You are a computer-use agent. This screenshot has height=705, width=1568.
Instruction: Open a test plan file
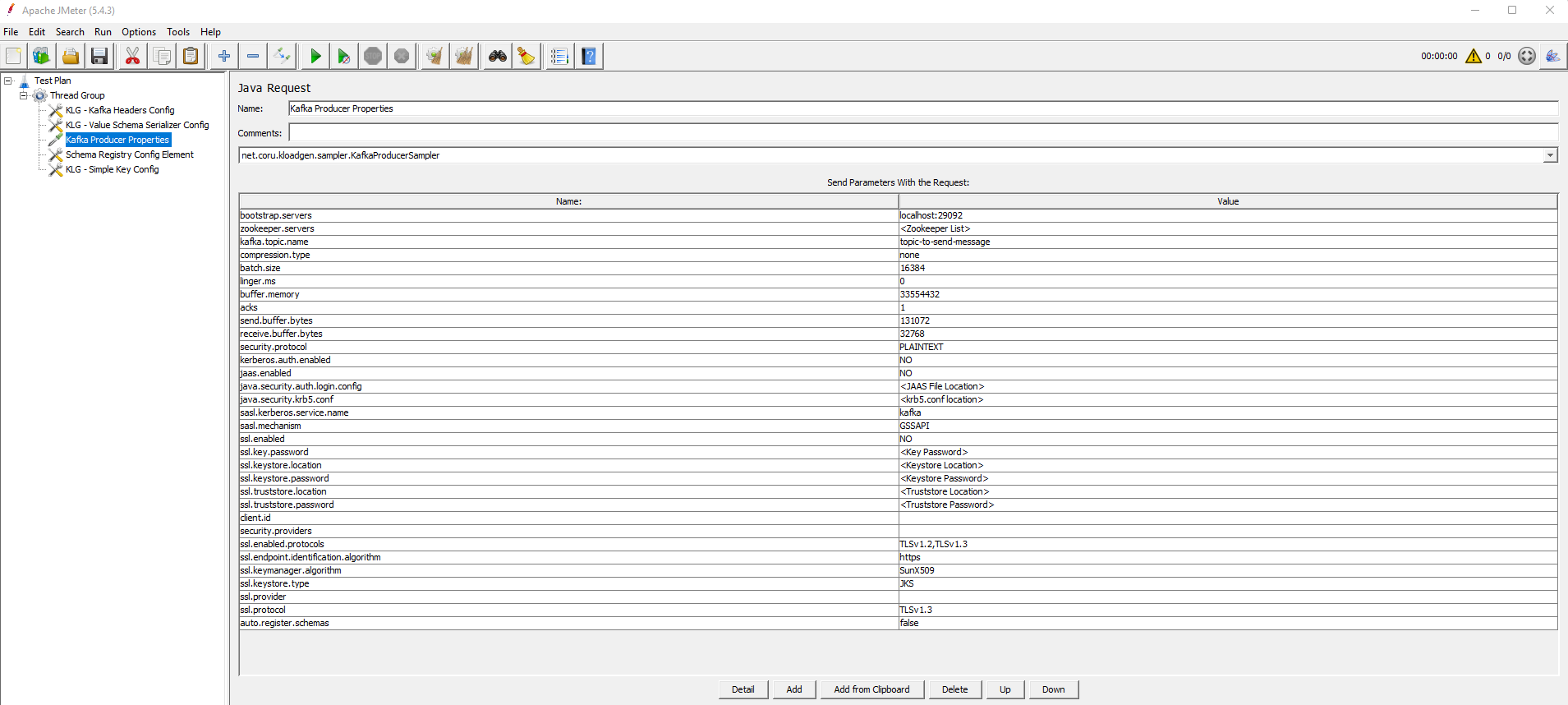click(71, 56)
